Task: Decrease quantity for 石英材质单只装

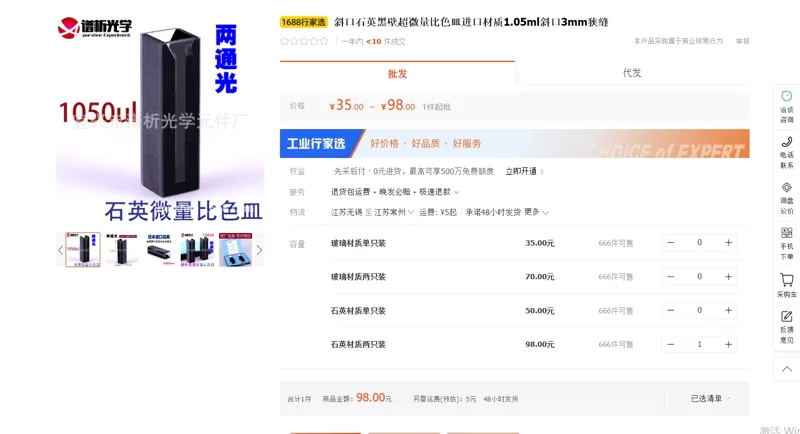Action: click(x=670, y=310)
